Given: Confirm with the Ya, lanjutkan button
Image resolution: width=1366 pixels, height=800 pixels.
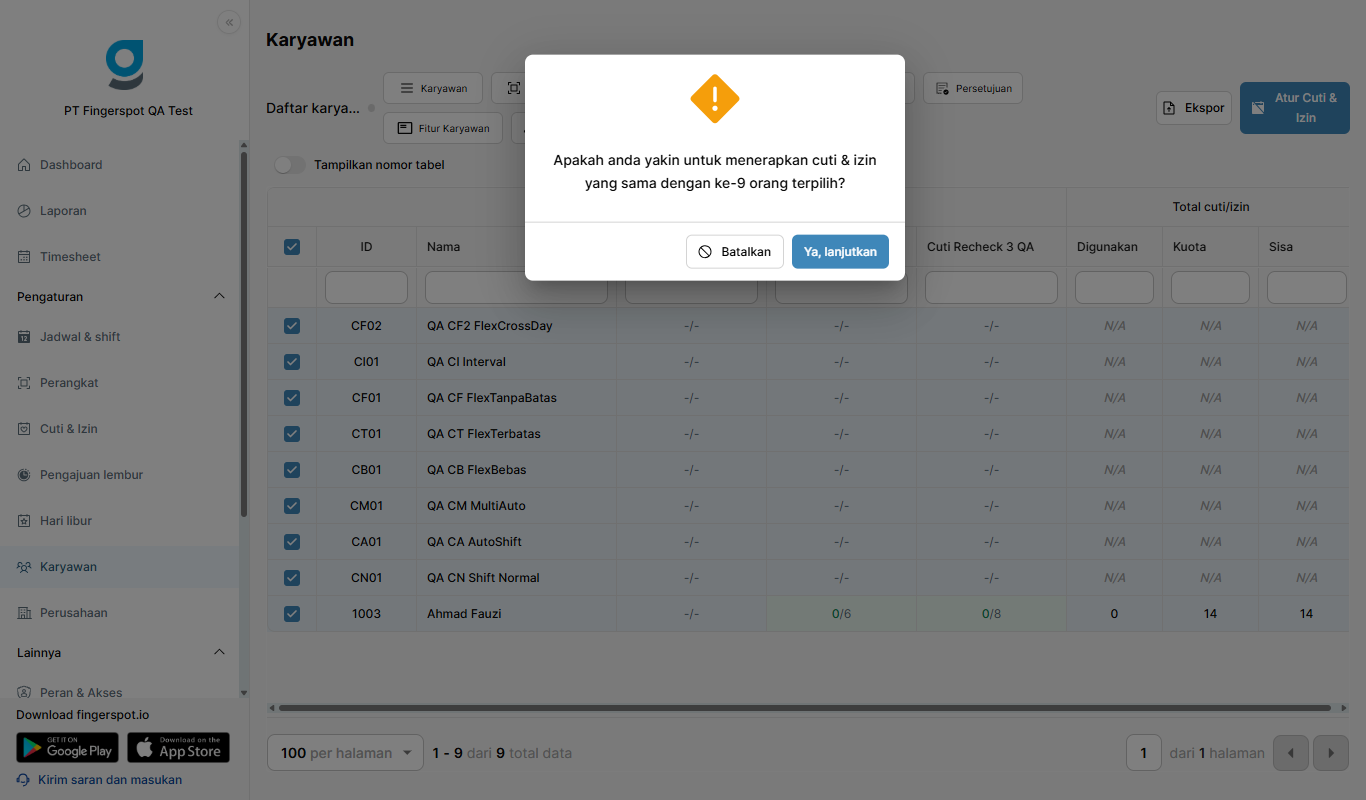Looking at the screenshot, I should point(840,252).
